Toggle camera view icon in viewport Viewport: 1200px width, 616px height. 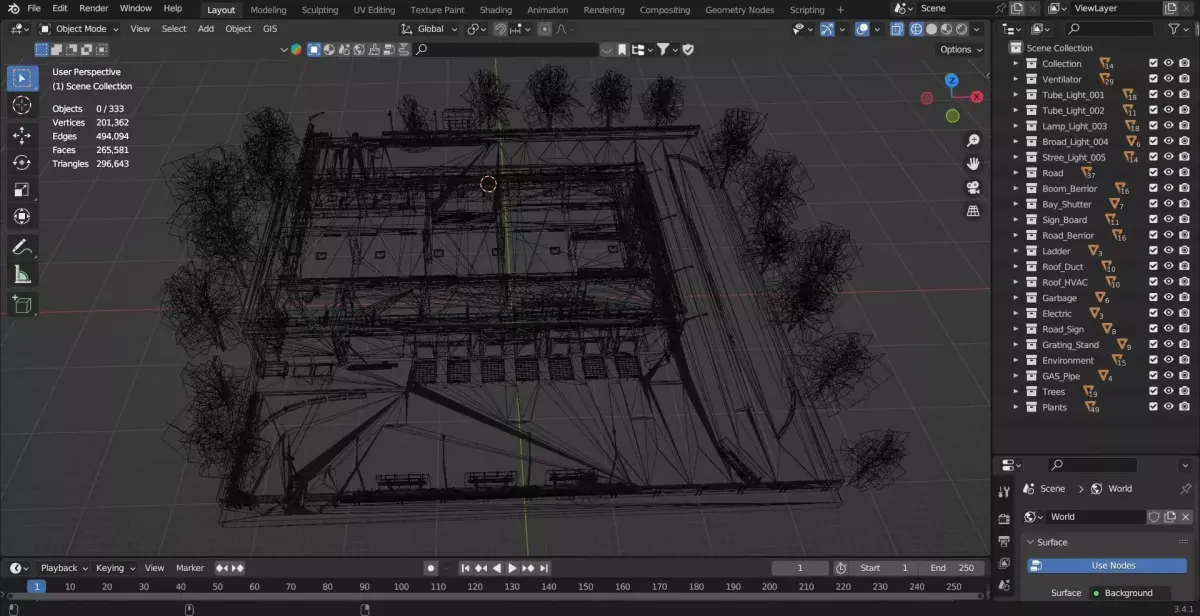(x=973, y=188)
